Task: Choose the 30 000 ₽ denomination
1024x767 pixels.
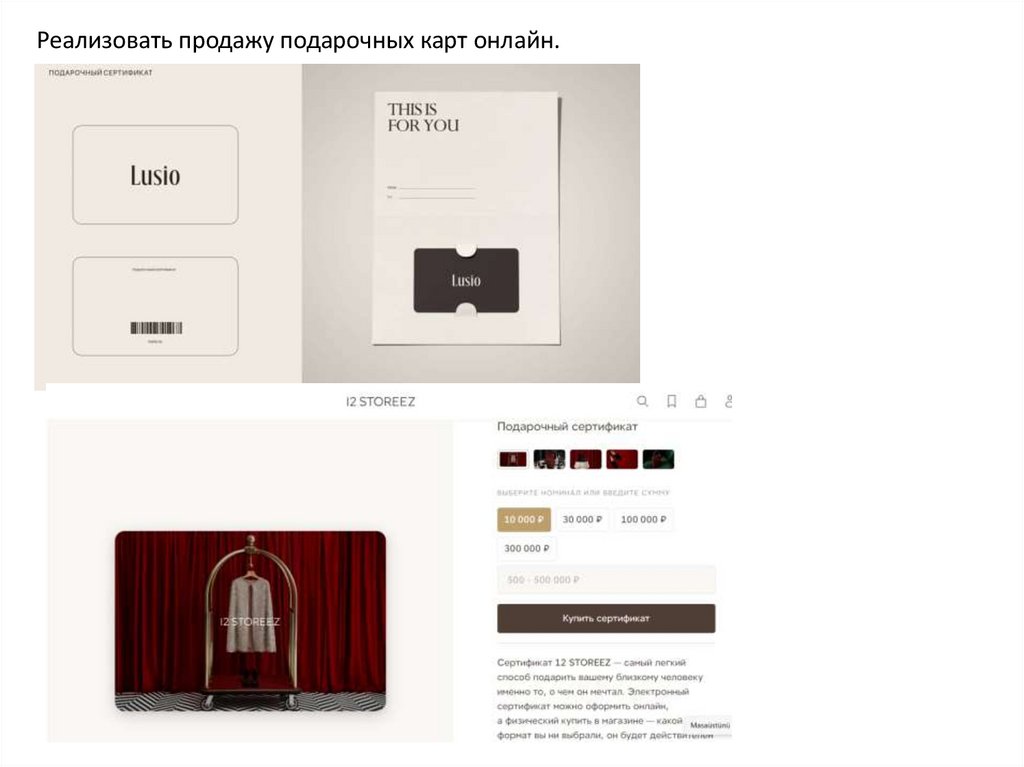Action: (583, 519)
